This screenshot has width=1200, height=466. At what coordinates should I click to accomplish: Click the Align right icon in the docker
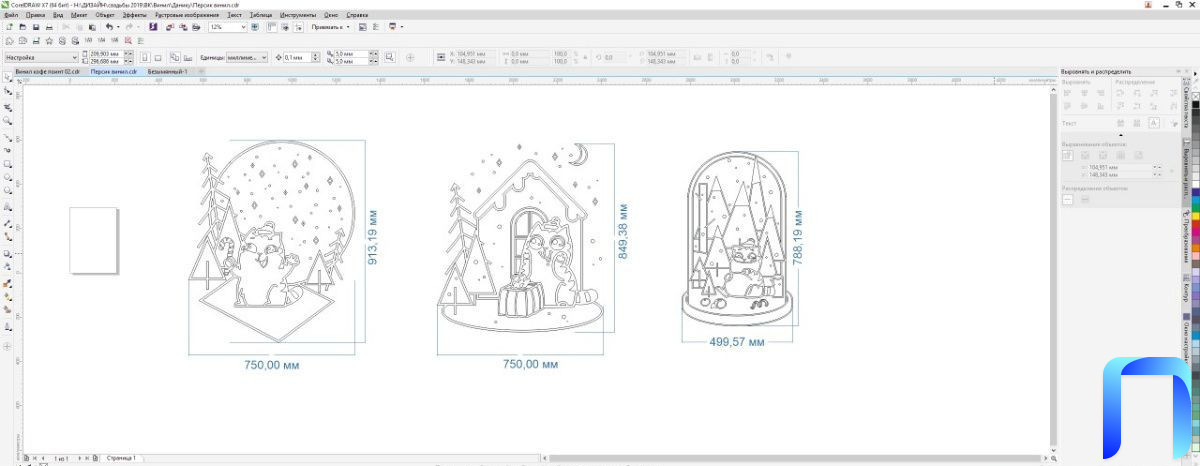1100,93
